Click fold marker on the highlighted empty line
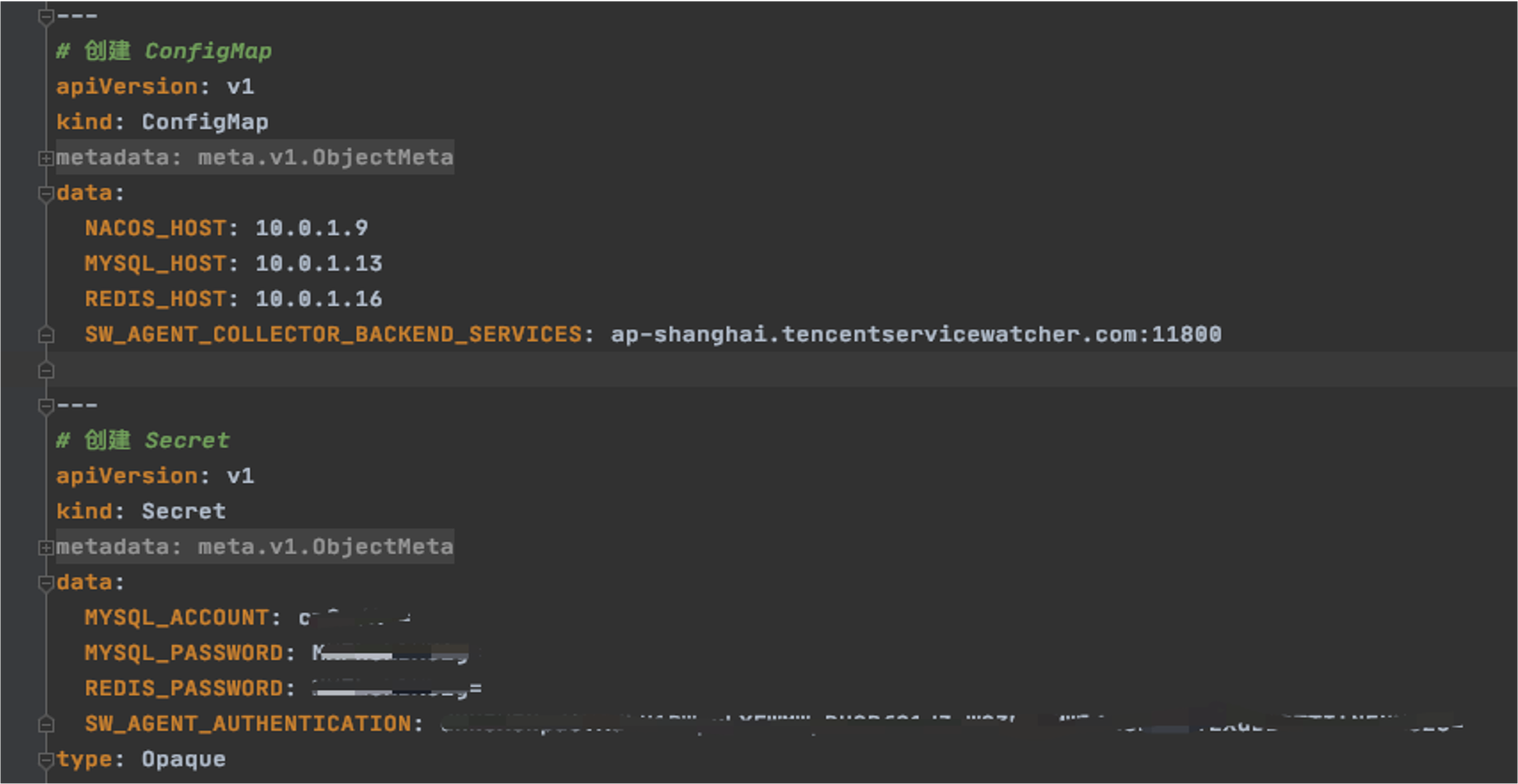Image resolution: width=1518 pixels, height=784 pixels. (45, 371)
